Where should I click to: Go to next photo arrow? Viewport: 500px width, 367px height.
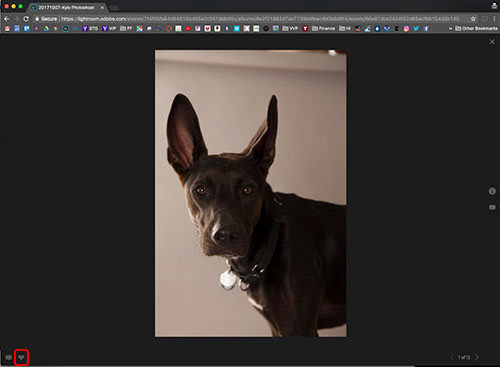477,357
